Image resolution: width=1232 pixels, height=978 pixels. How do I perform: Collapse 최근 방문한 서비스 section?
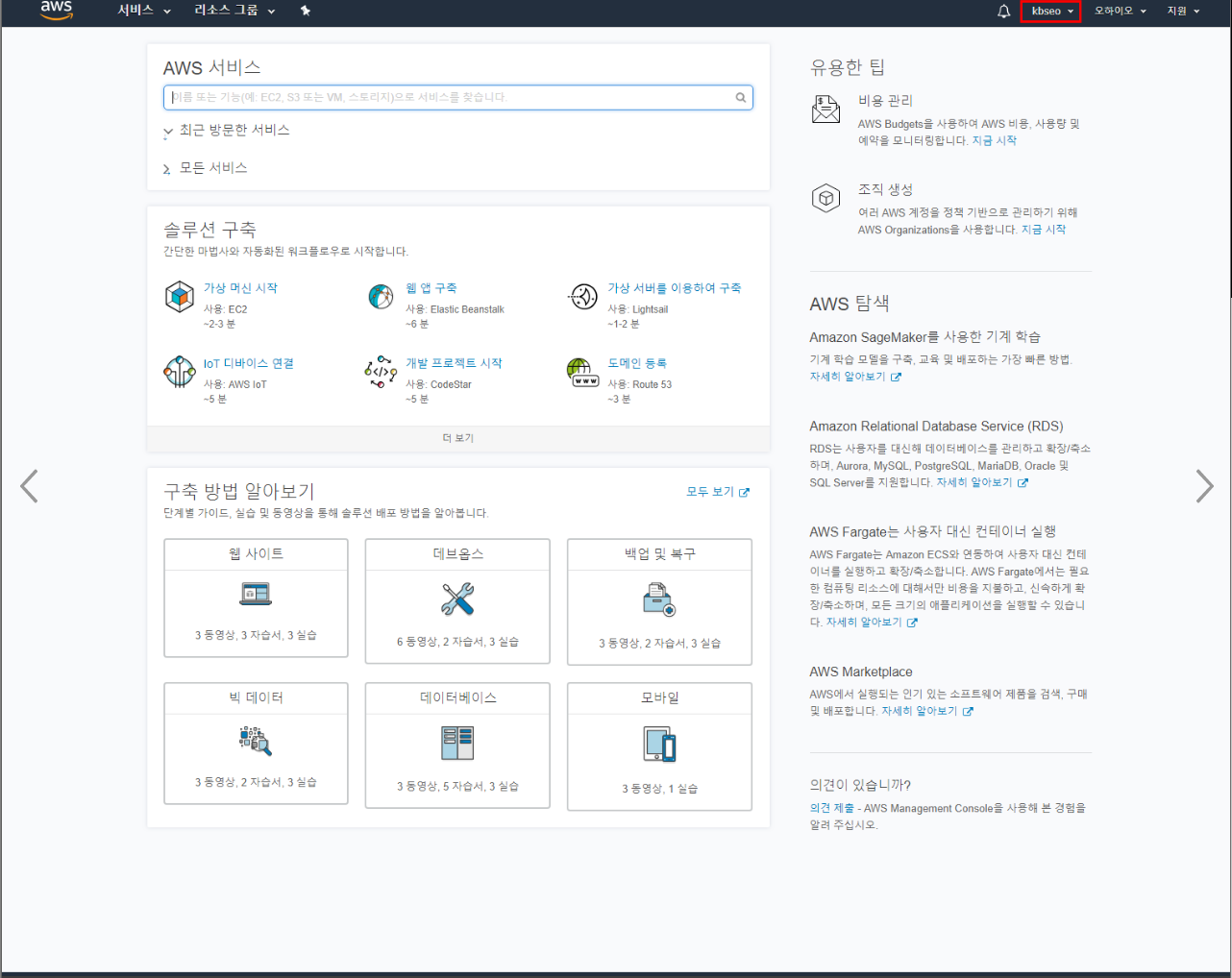227,130
